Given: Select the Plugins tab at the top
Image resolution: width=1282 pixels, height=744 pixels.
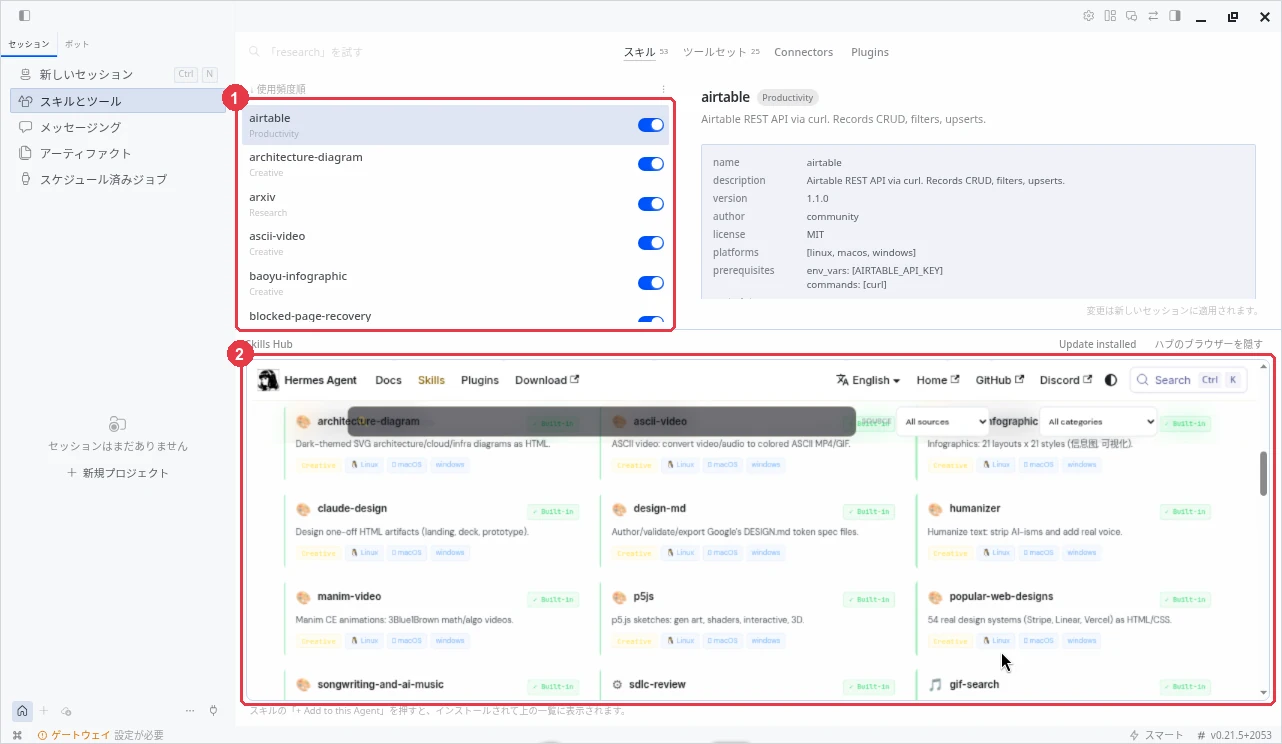Looking at the screenshot, I should pos(870,52).
